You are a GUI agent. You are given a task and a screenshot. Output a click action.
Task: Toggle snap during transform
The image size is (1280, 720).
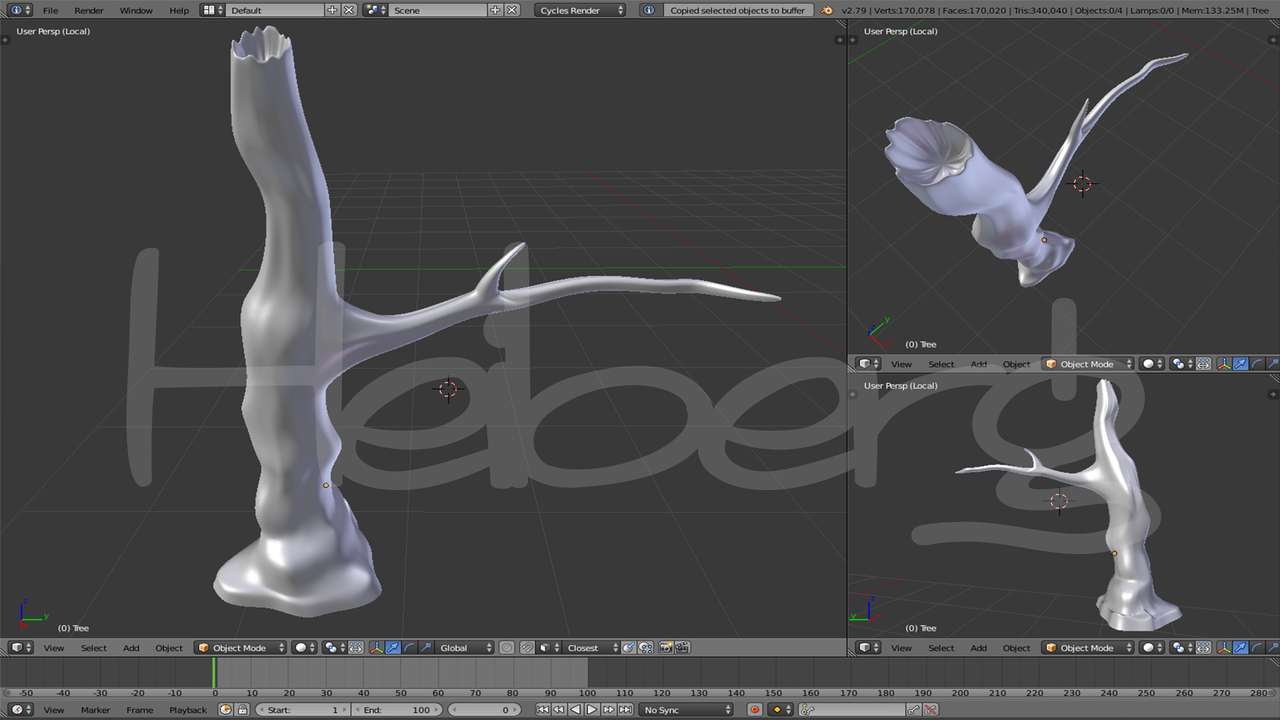(527, 648)
